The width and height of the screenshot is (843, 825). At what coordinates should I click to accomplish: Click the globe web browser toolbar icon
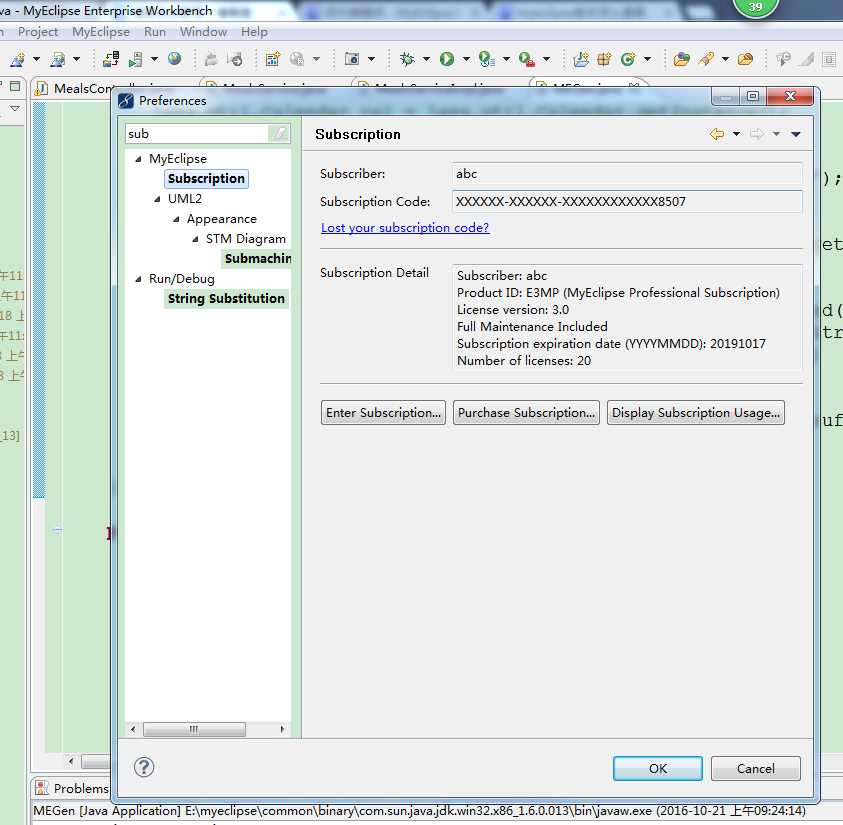click(x=174, y=58)
